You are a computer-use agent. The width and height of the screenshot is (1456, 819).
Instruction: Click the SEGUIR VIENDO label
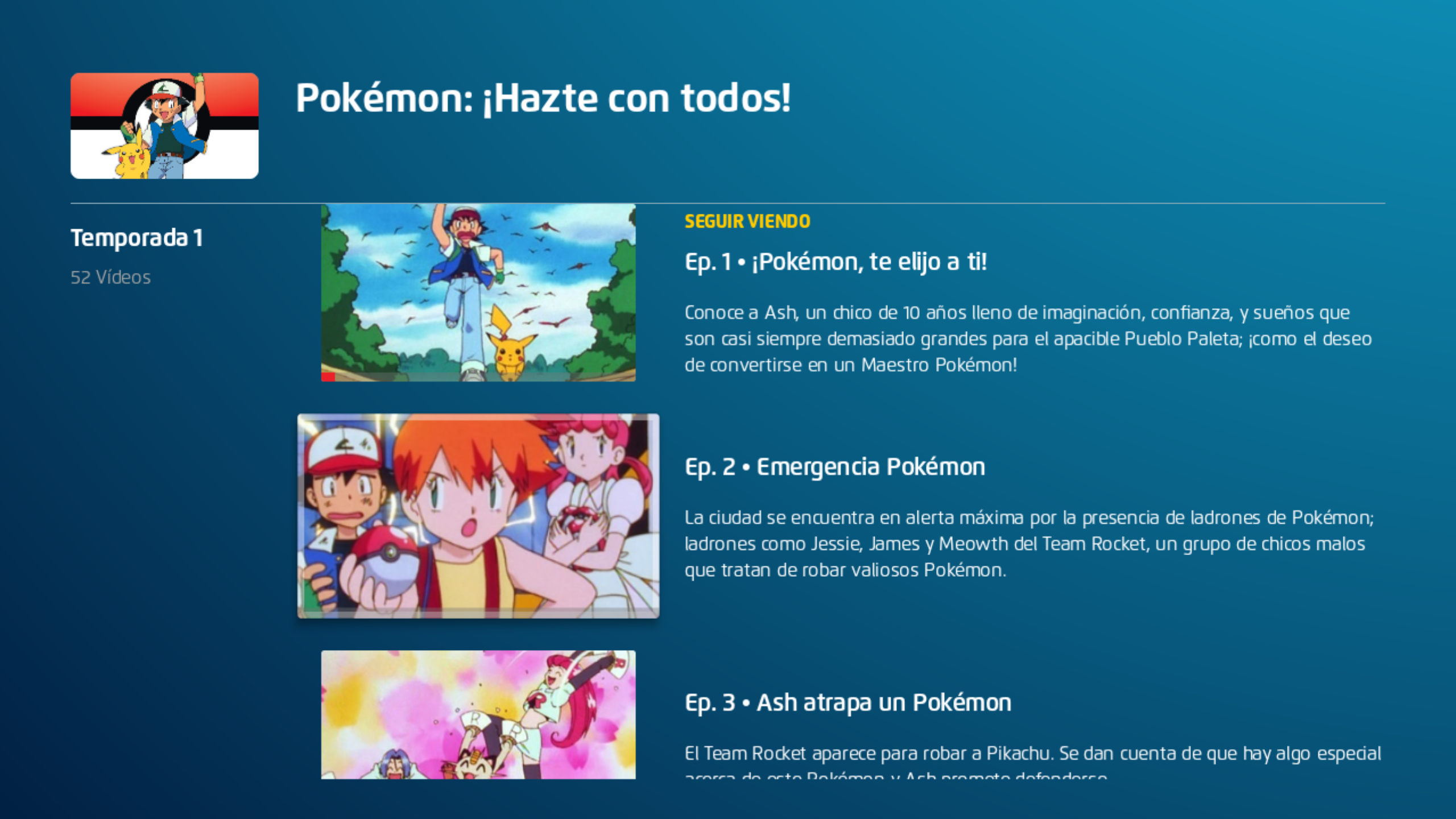click(747, 221)
